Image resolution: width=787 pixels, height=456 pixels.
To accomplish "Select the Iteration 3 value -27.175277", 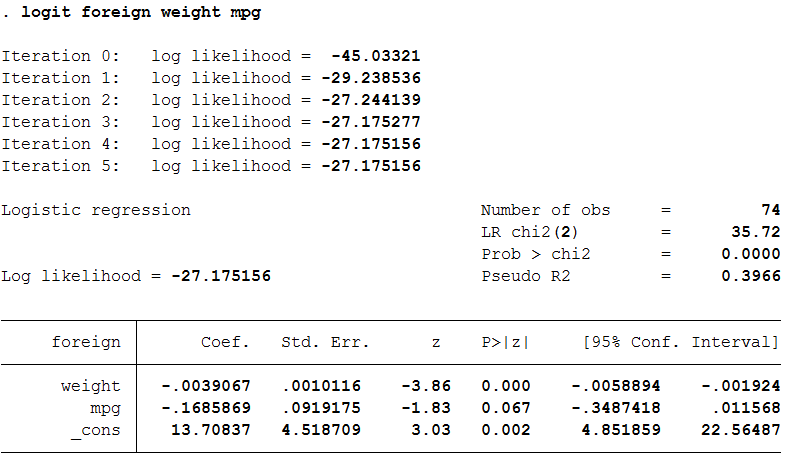I will [x=371, y=122].
